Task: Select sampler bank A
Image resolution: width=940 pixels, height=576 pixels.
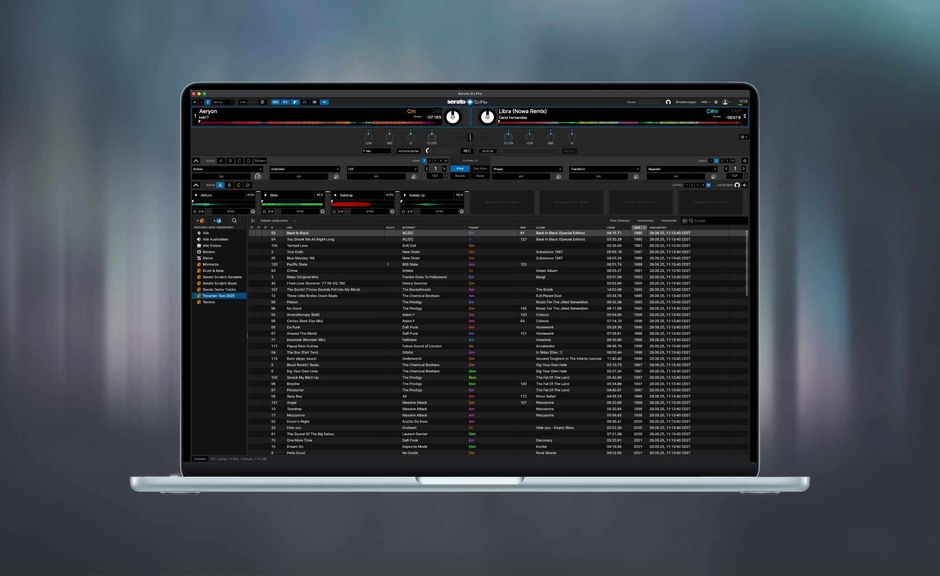Action: [x=220, y=185]
